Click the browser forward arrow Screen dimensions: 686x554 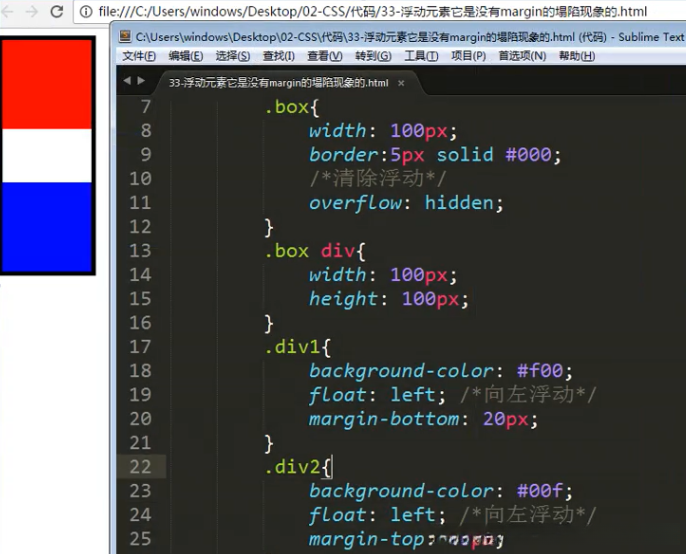[32, 11]
